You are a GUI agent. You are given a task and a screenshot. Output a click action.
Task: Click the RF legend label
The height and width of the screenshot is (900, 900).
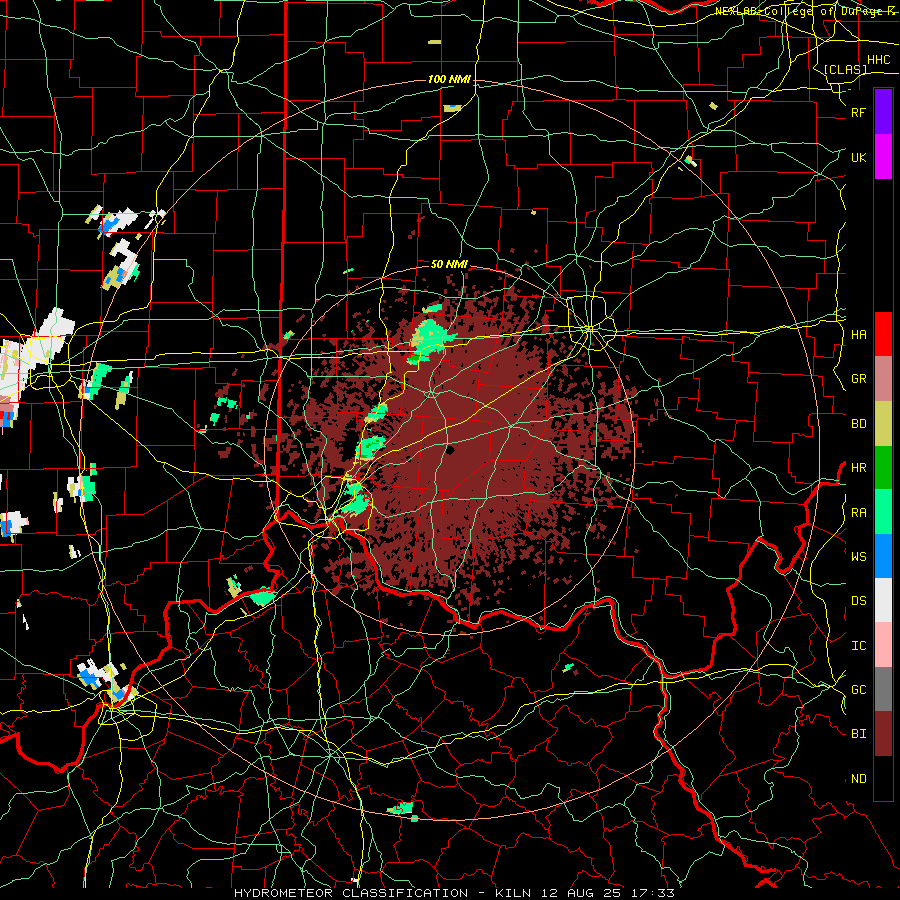859,113
